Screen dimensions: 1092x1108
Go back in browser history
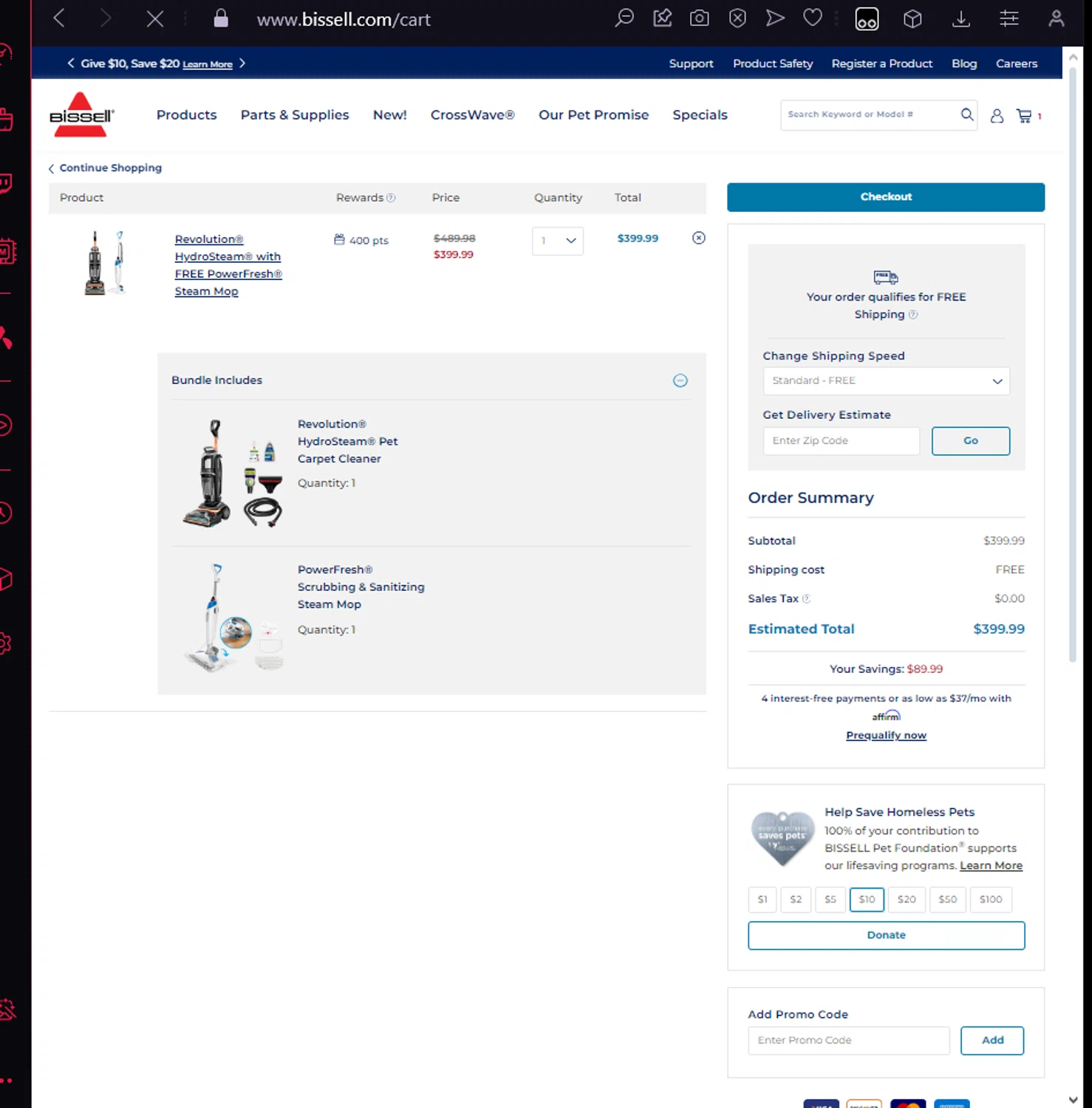pos(60,18)
